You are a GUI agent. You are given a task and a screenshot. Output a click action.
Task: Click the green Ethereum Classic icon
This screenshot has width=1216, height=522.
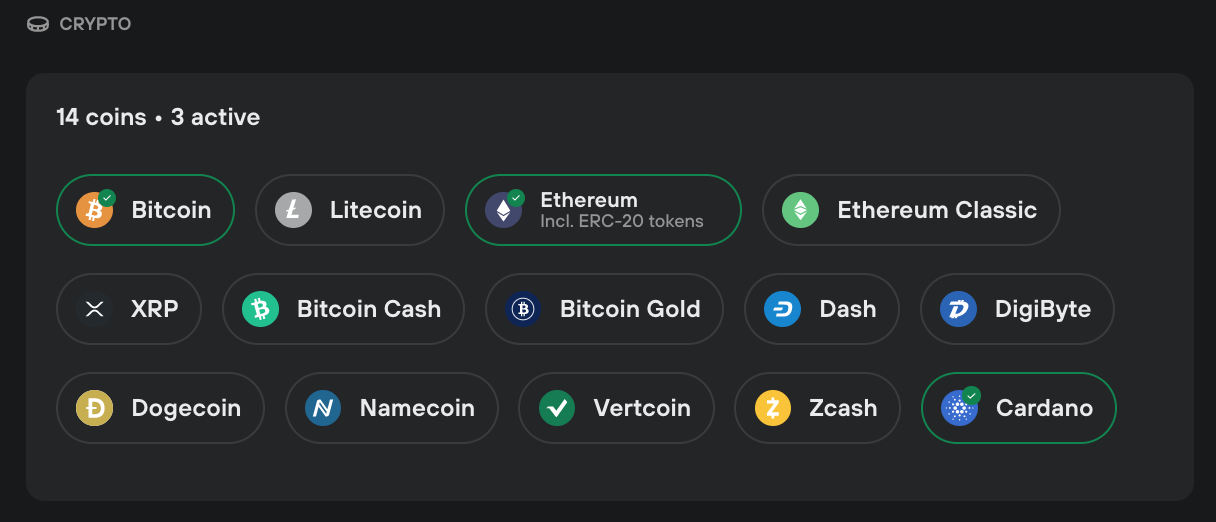point(800,210)
